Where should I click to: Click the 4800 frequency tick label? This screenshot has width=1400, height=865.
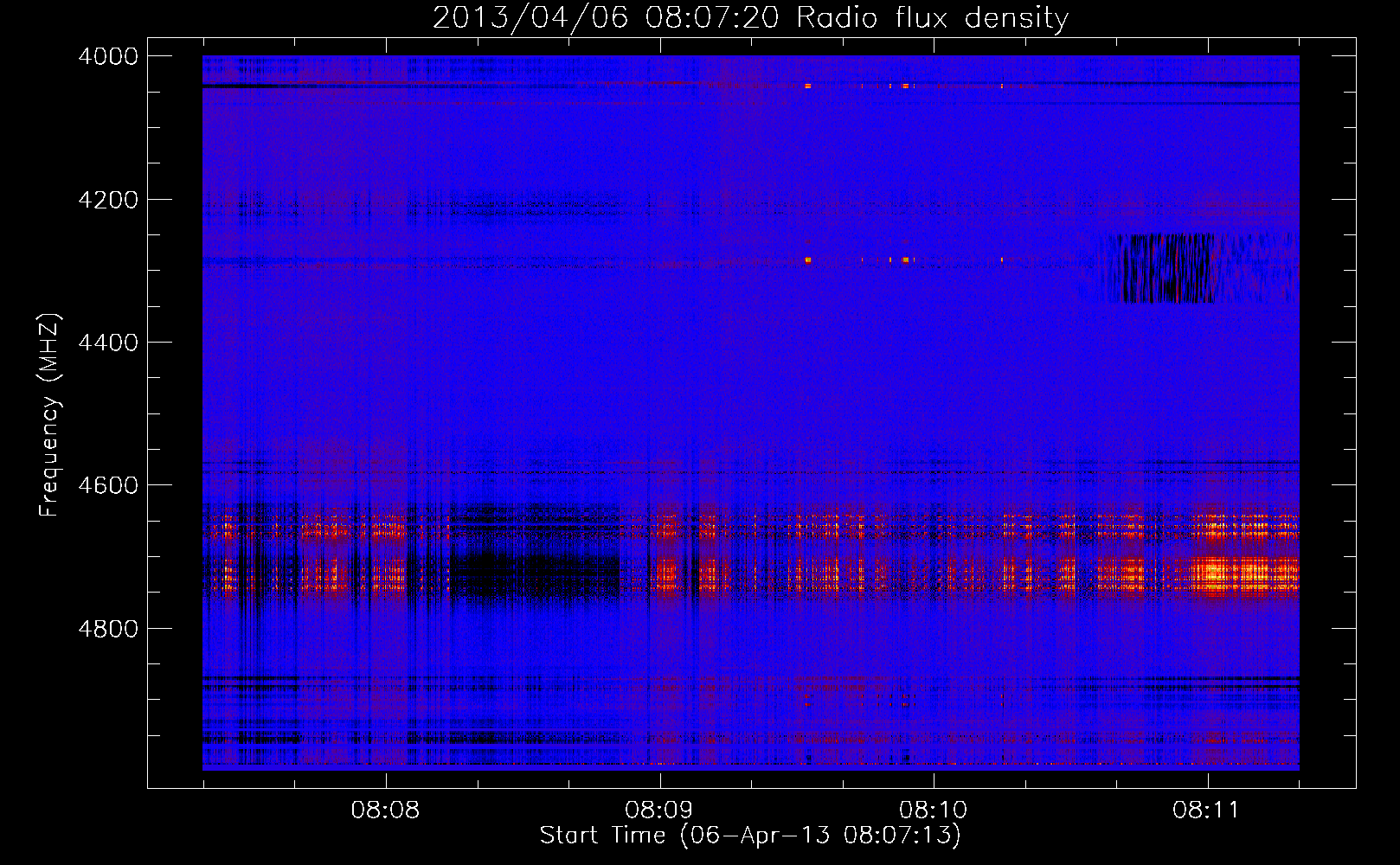pos(108,629)
